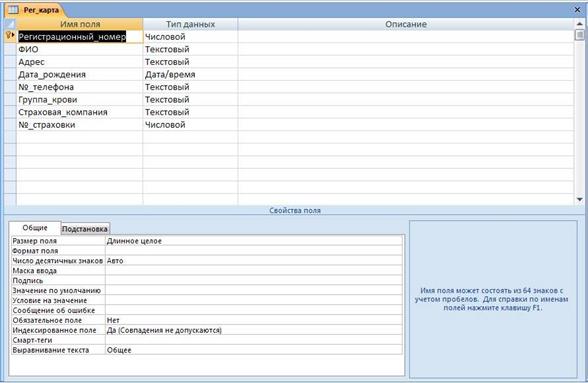Click description cell of ФИО row

tap(406, 49)
